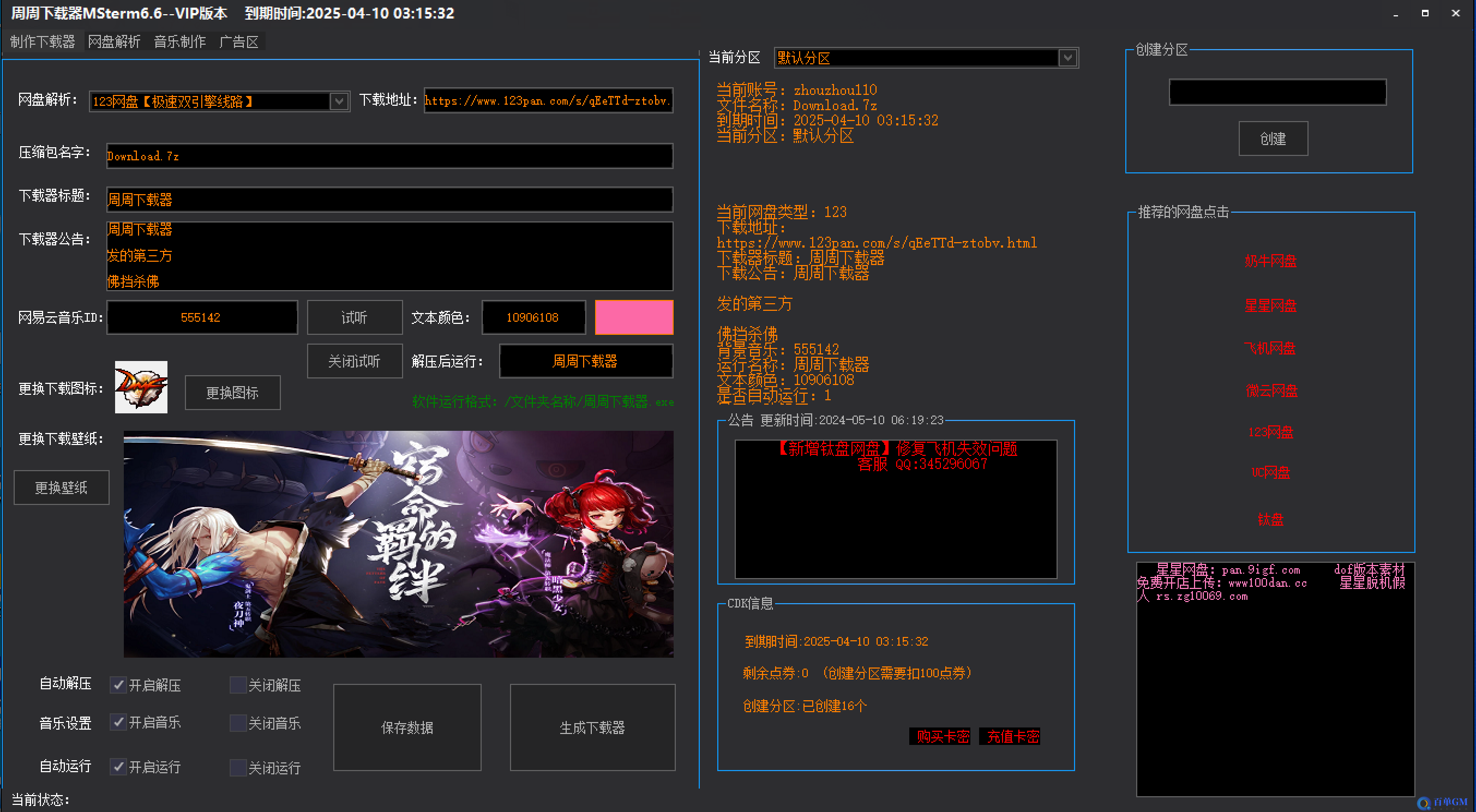Minimize the 周周下载器 window

1396,14
